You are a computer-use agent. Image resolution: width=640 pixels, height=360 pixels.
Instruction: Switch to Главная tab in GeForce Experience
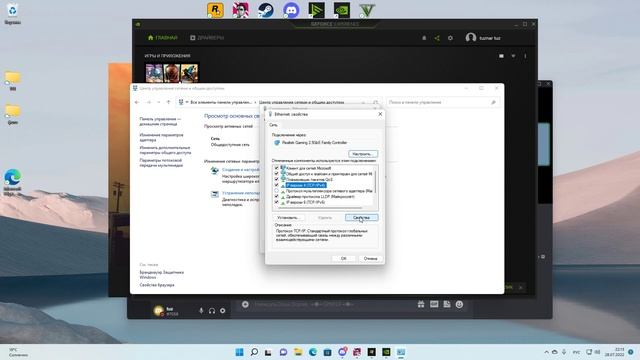click(x=162, y=38)
